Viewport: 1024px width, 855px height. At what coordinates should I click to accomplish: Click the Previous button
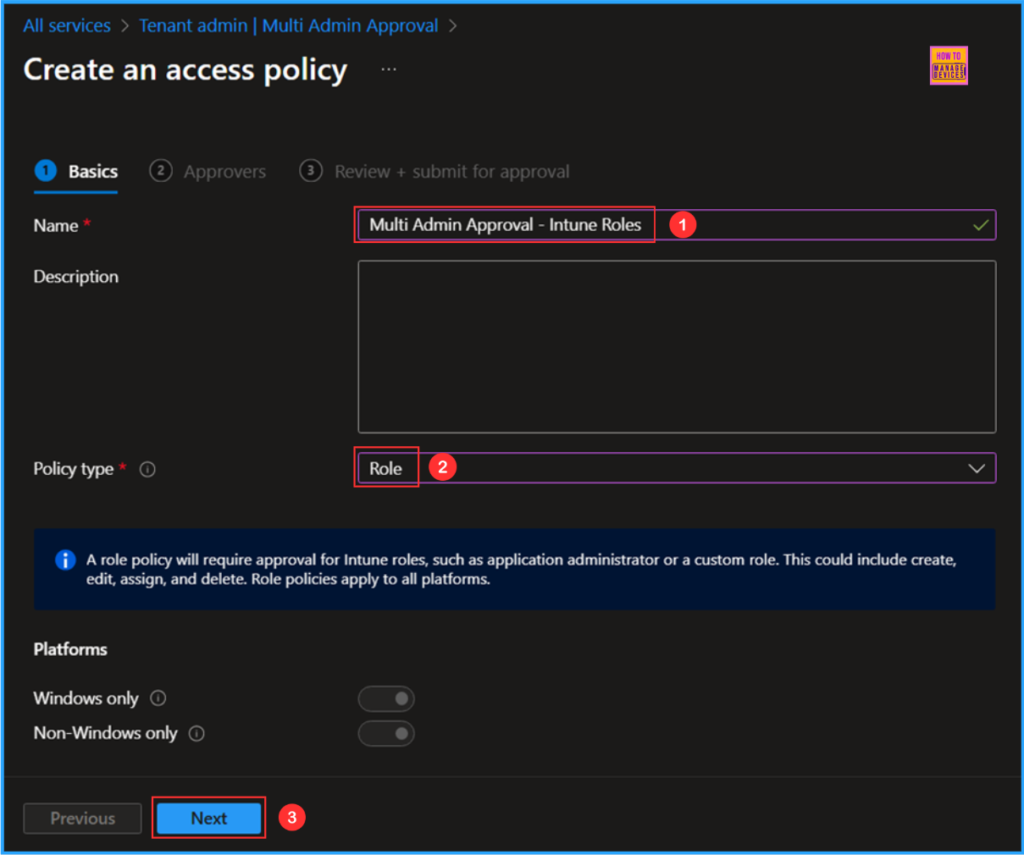[82, 818]
